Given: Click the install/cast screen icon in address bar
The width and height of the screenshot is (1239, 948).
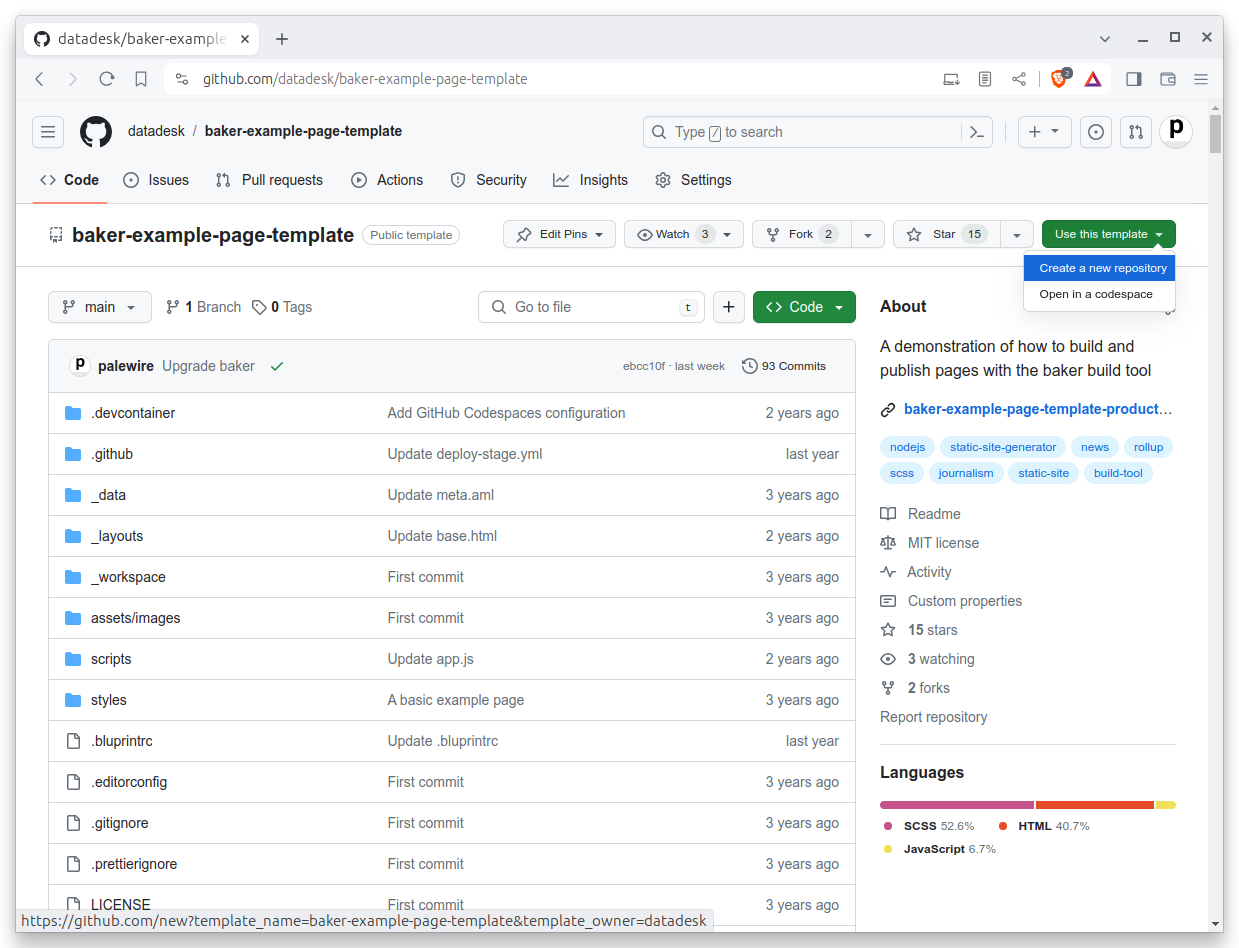Looking at the screenshot, I should [951, 79].
